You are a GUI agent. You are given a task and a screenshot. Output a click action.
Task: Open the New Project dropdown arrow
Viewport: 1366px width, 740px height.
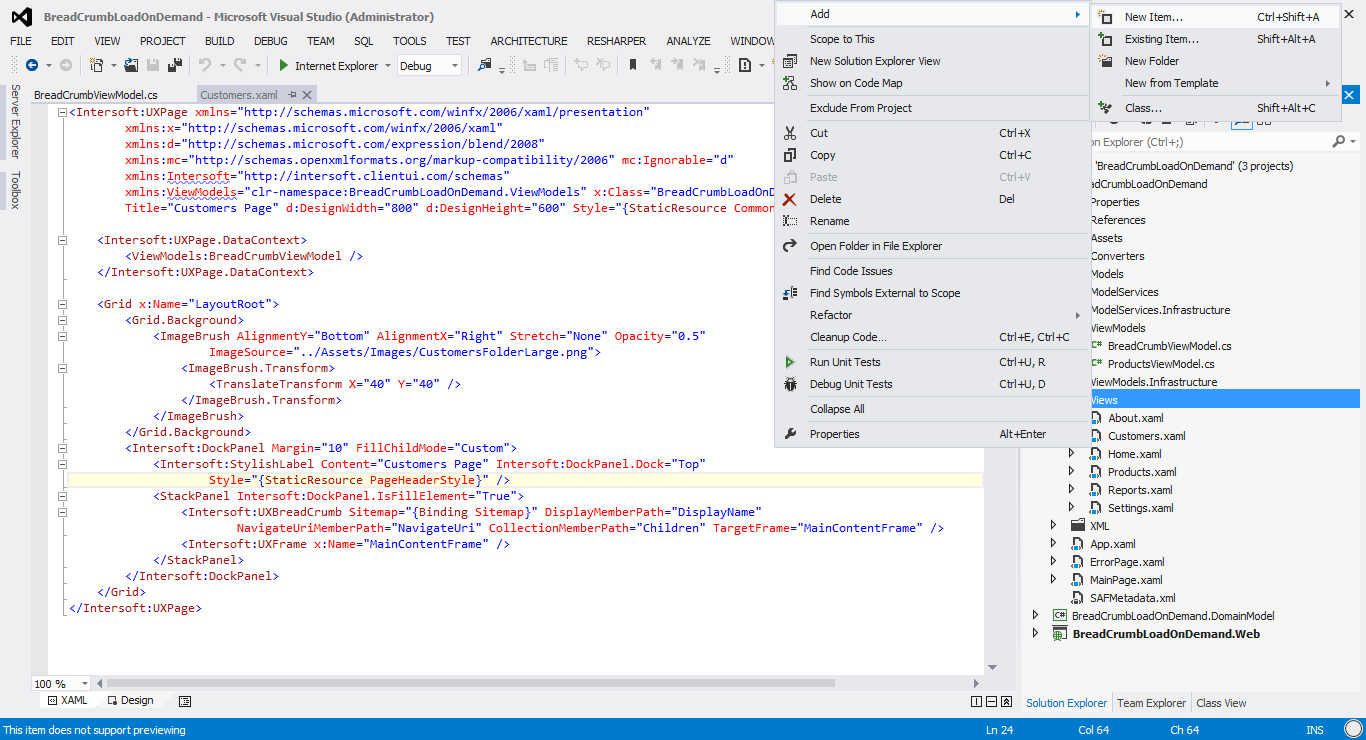pyautogui.click(x=113, y=66)
